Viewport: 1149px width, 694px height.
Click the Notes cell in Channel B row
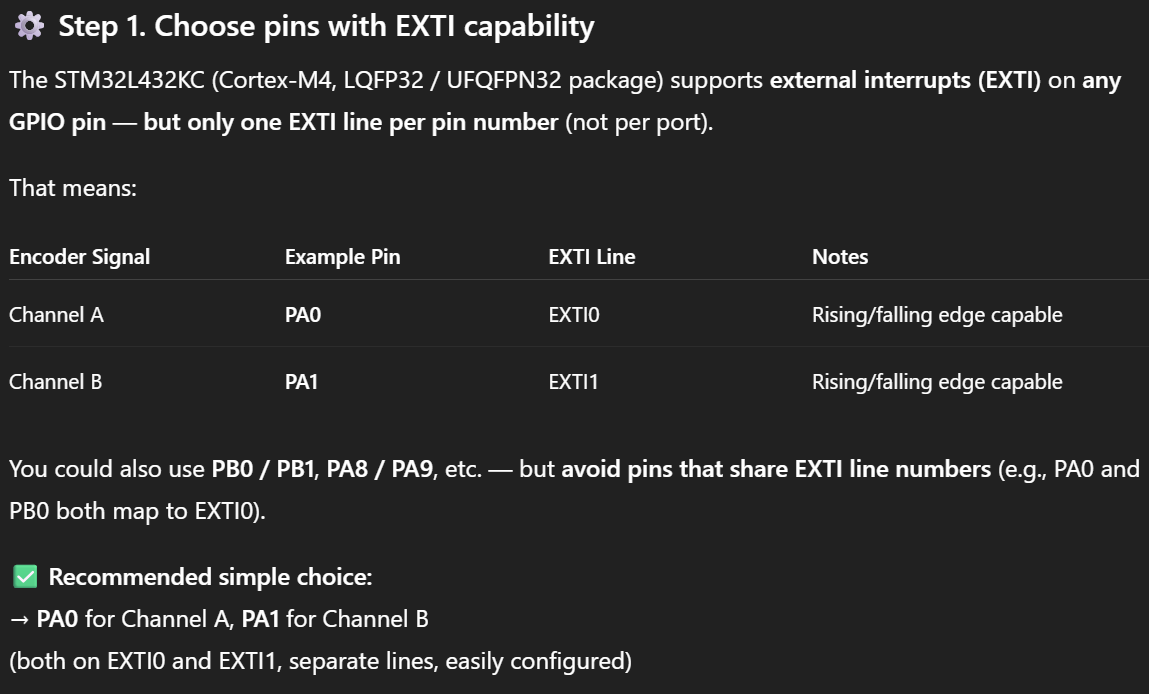pyautogui.click(x=937, y=382)
